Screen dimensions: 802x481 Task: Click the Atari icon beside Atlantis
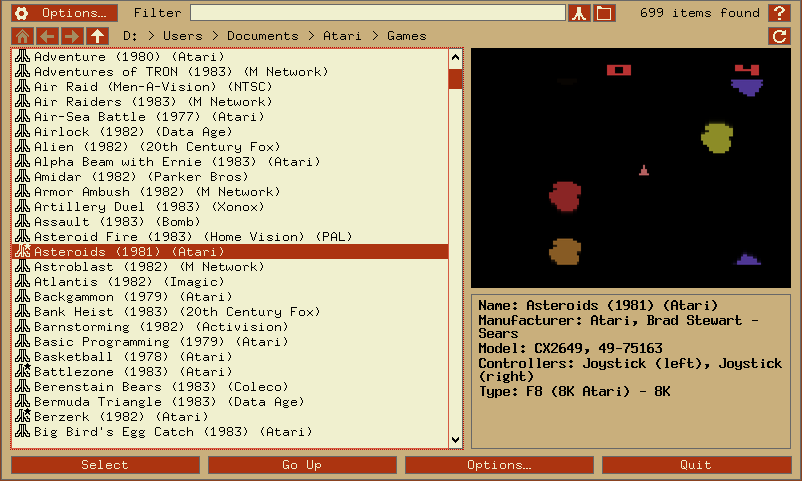tap(23, 281)
